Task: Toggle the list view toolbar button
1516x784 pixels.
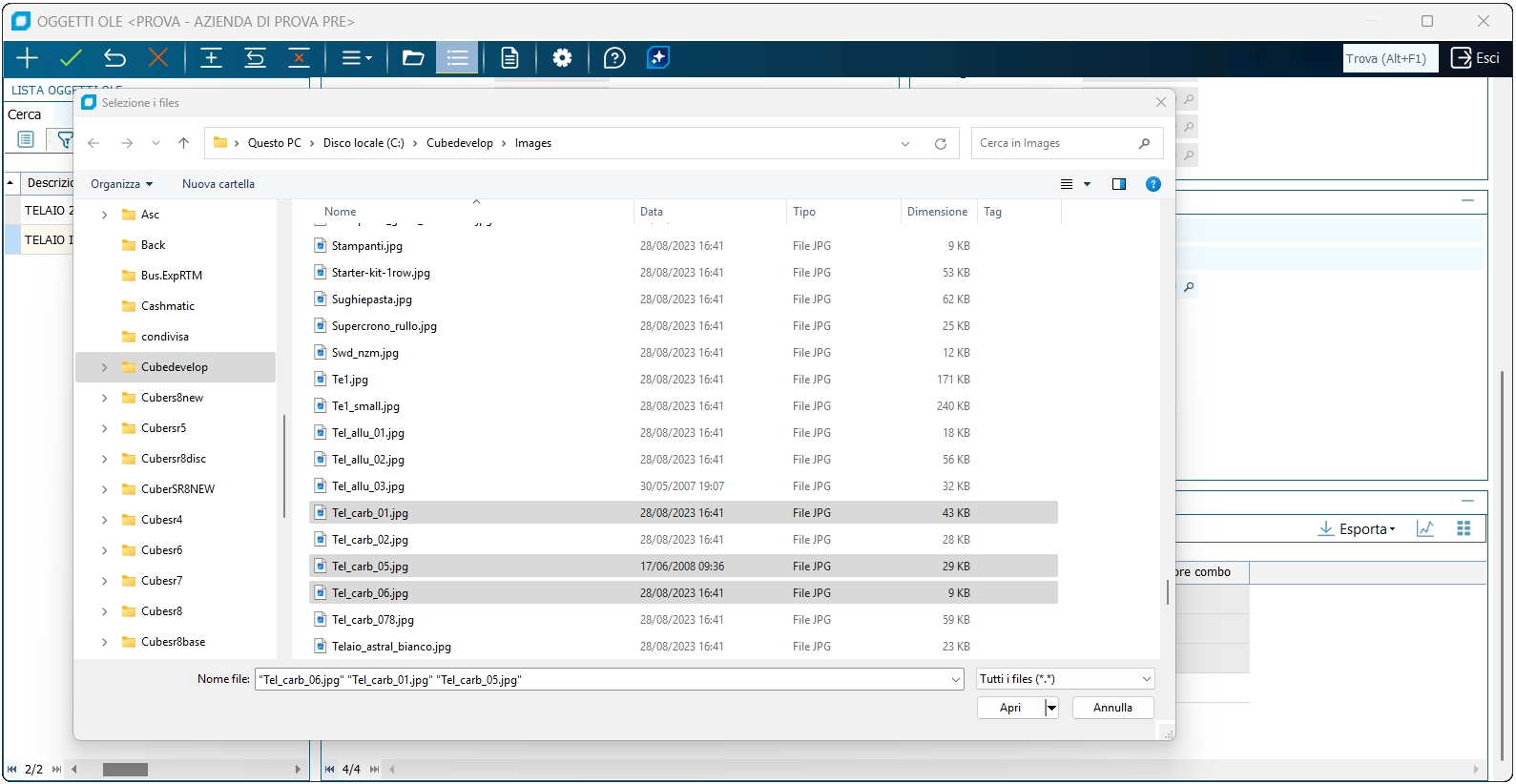Action: (458, 58)
